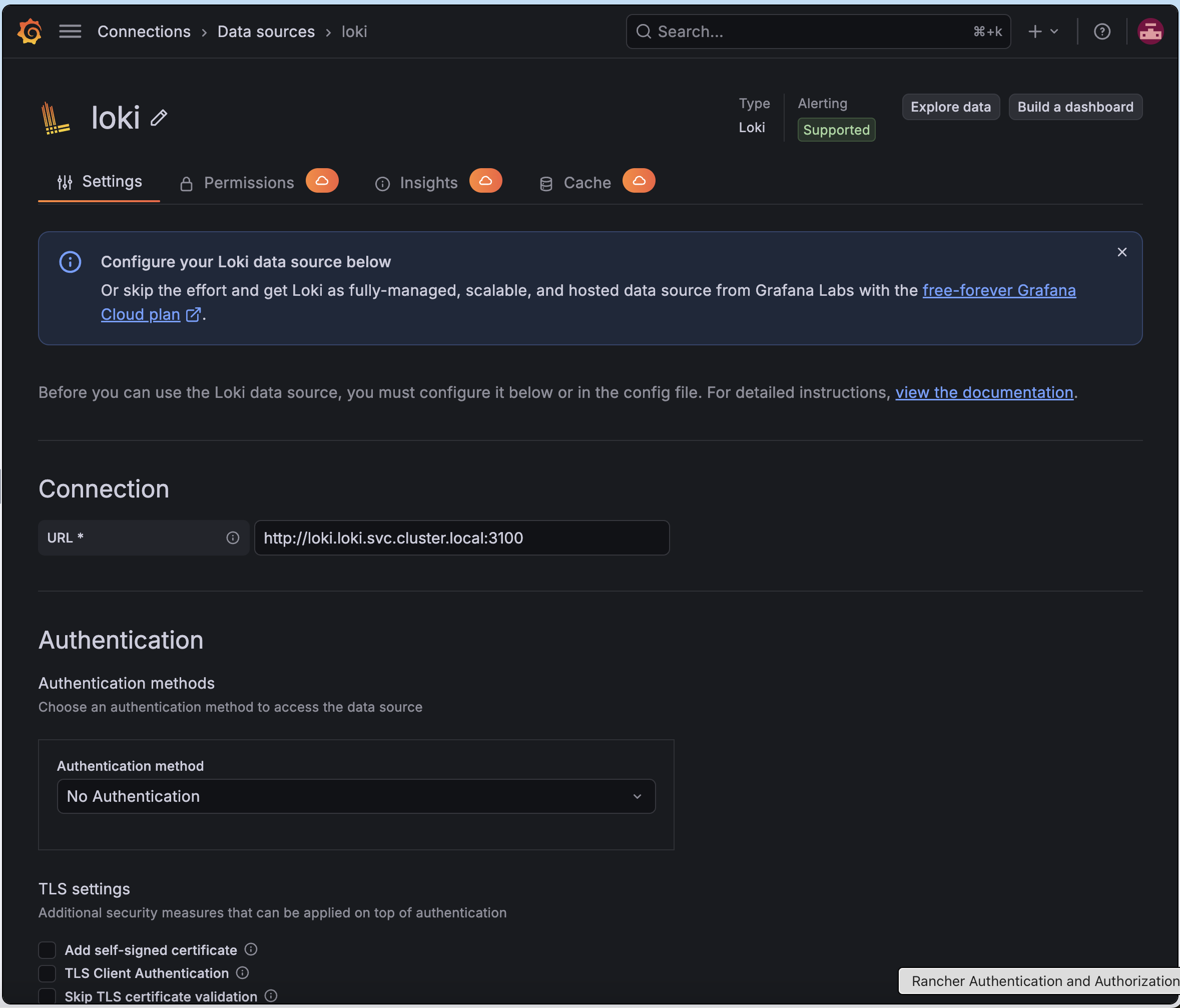This screenshot has width=1180, height=1008.
Task: Click the pencil icon to rename loki
Action: point(159,118)
